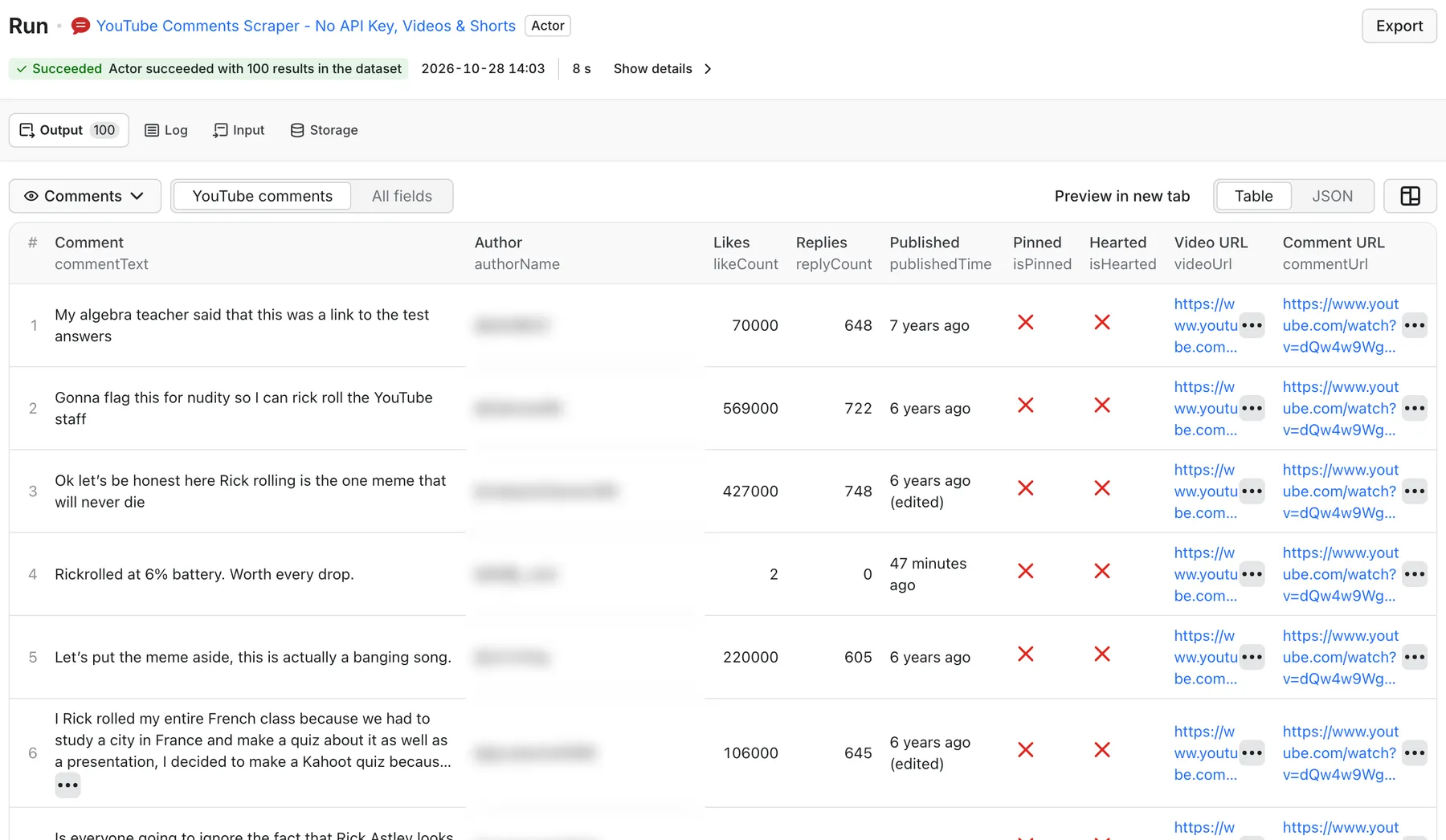Click the Actor badge label
1446x840 pixels.
click(548, 26)
